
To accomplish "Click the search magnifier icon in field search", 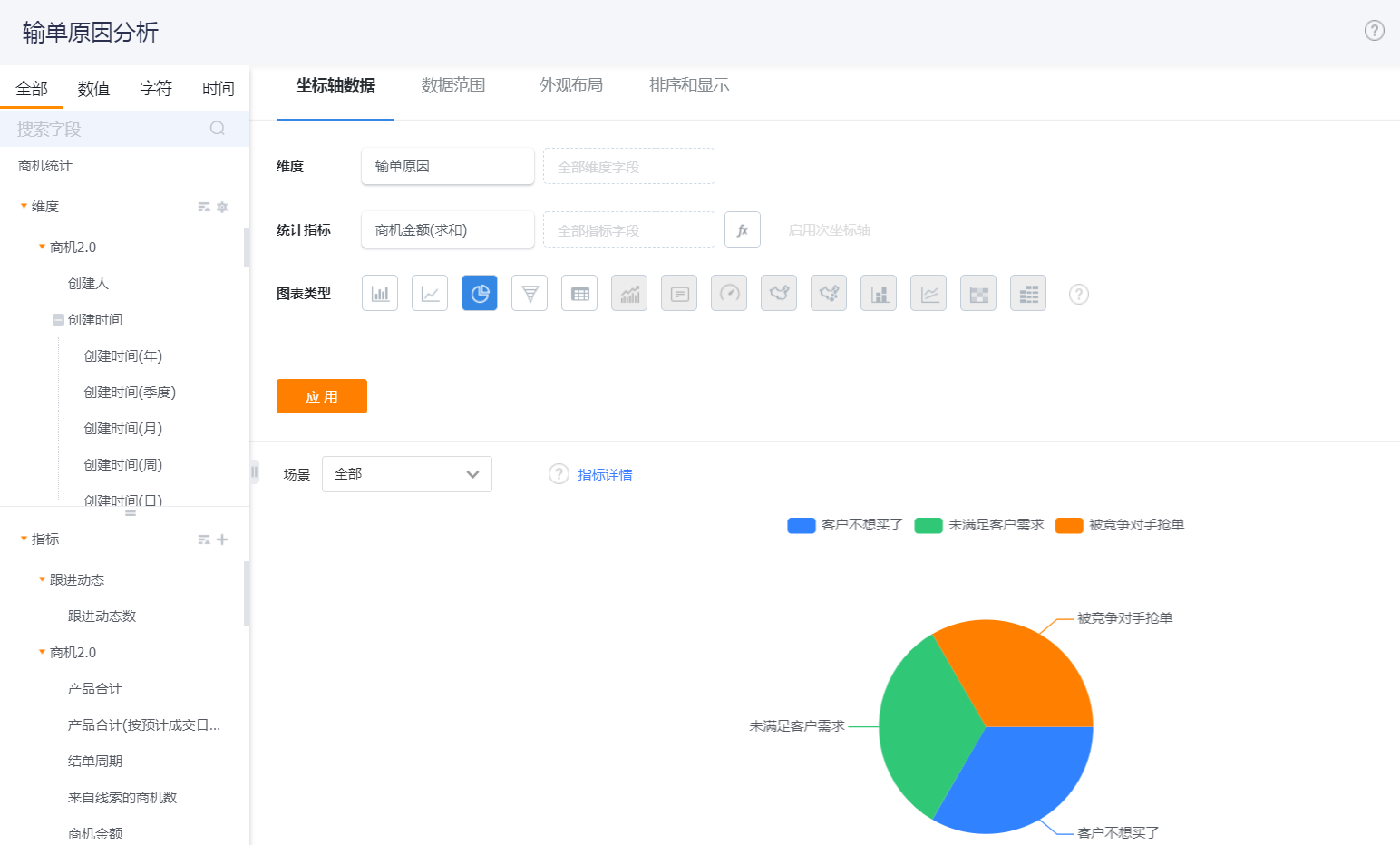I will 218,128.
